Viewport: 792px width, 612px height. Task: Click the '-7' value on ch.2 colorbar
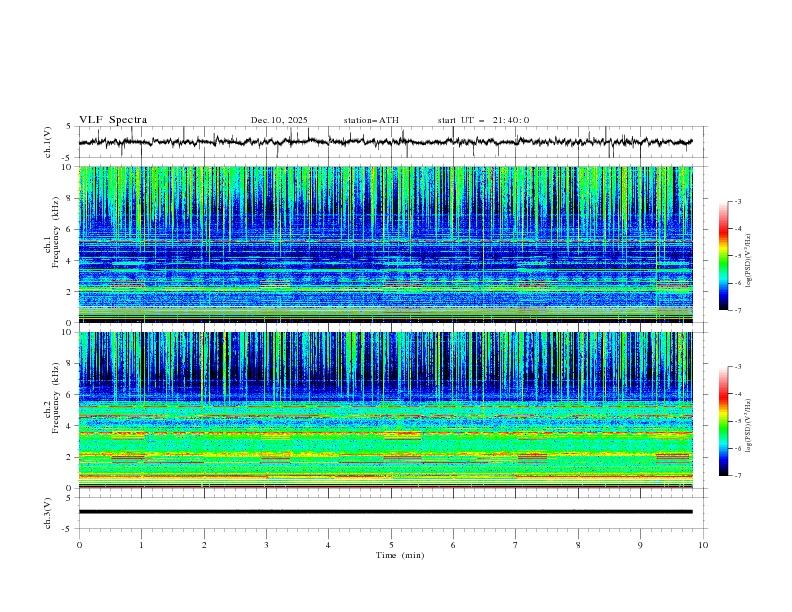coord(737,476)
